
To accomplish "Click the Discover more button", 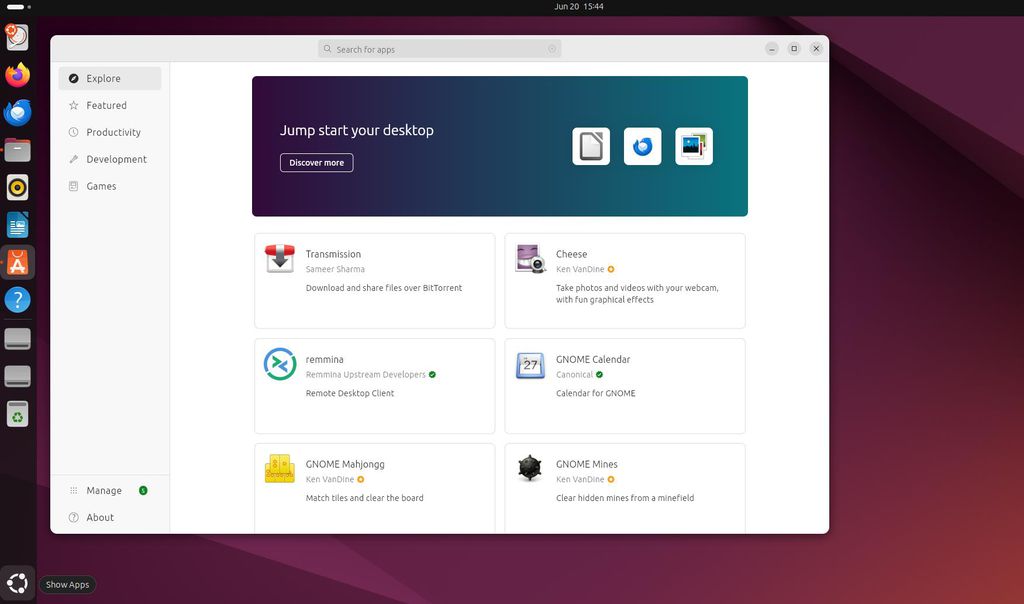I will pyautogui.click(x=316, y=162).
